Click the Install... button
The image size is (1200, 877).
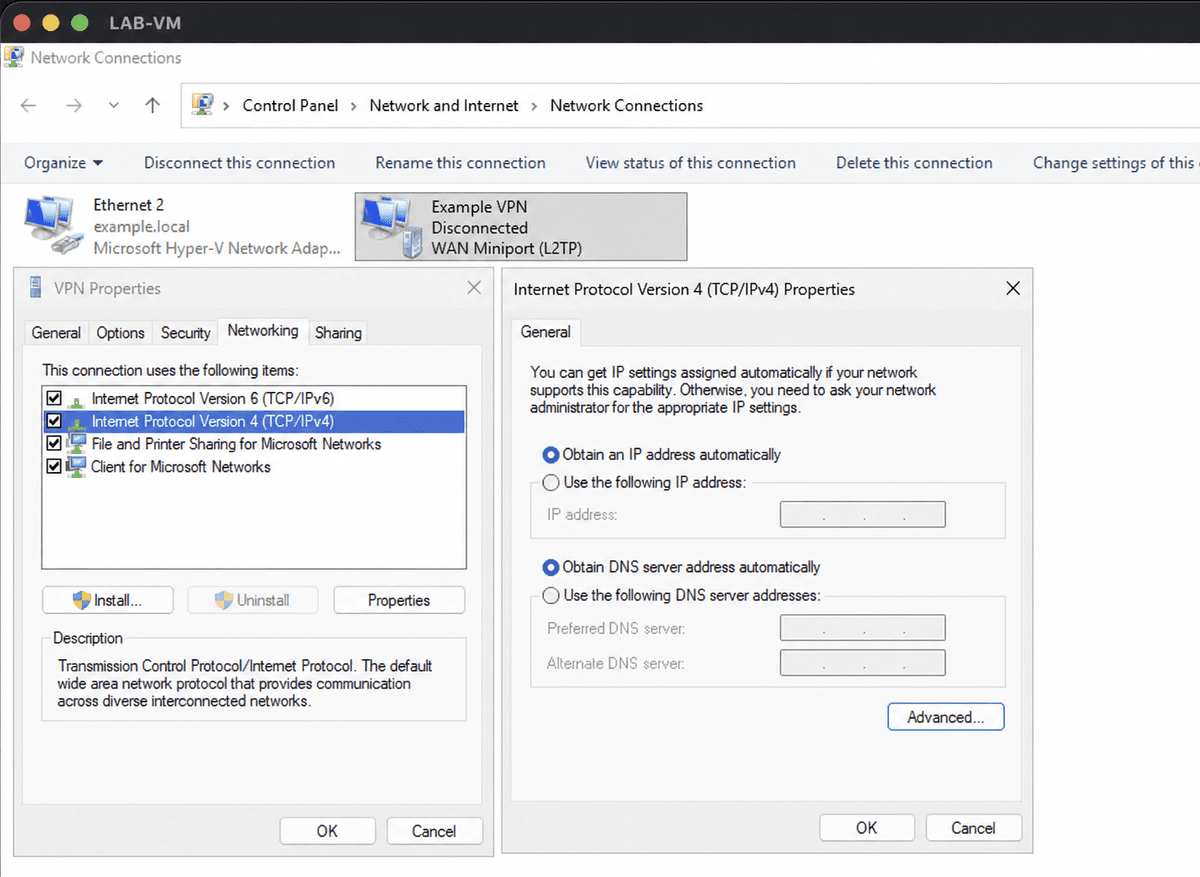coord(108,600)
